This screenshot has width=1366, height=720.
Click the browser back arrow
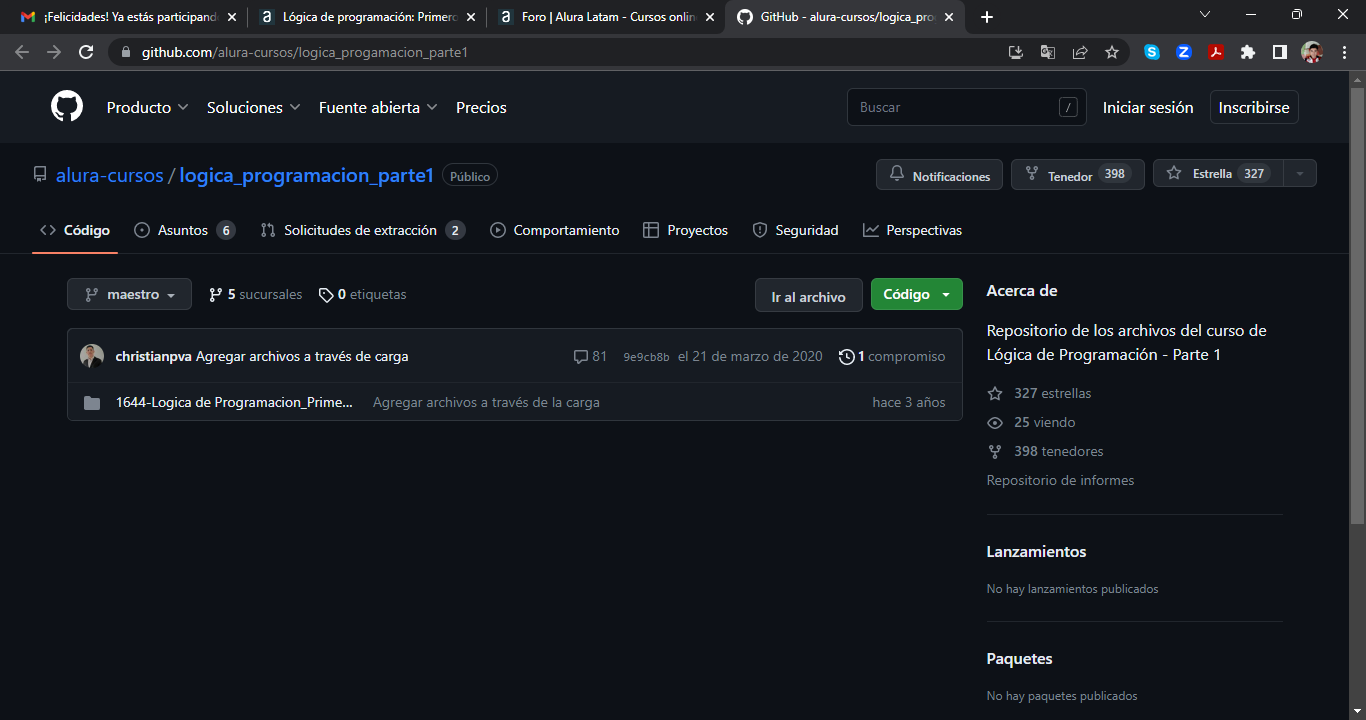pyautogui.click(x=22, y=52)
